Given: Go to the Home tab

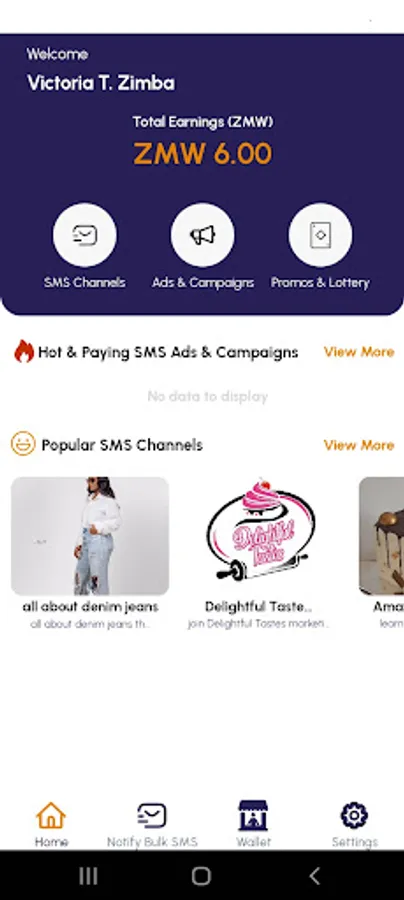Looking at the screenshot, I should (x=51, y=824).
